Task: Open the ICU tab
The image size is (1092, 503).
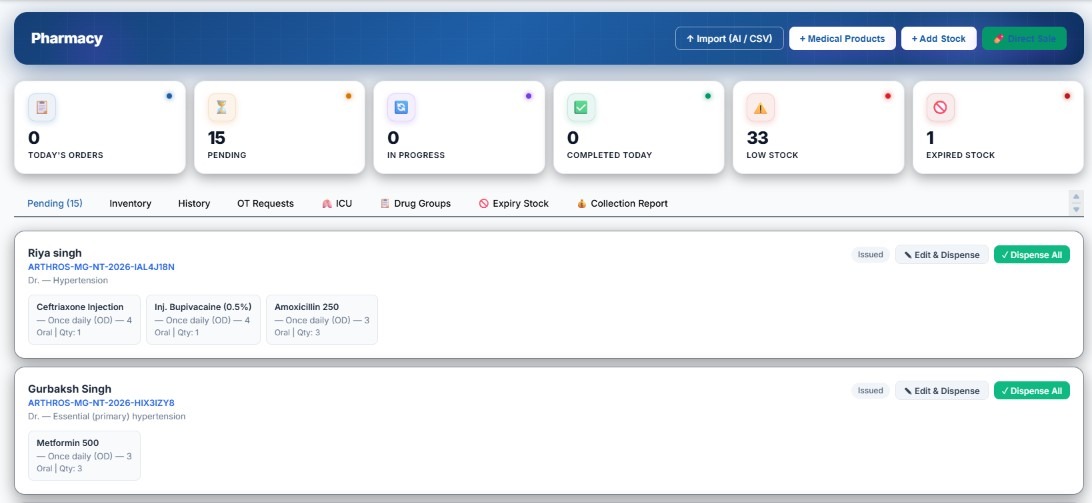Action: [337, 203]
